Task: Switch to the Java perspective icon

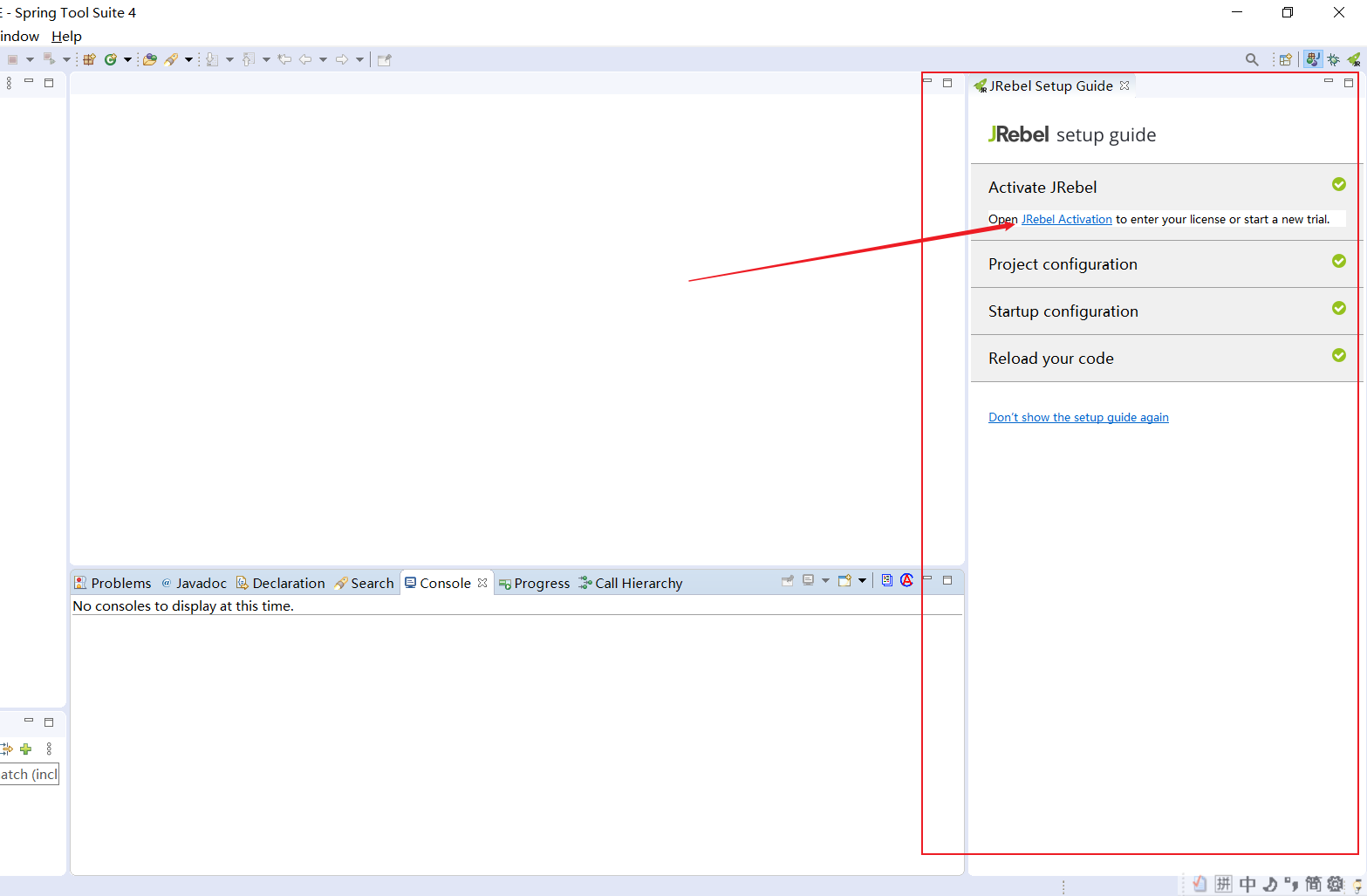Action: click(1313, 59)
